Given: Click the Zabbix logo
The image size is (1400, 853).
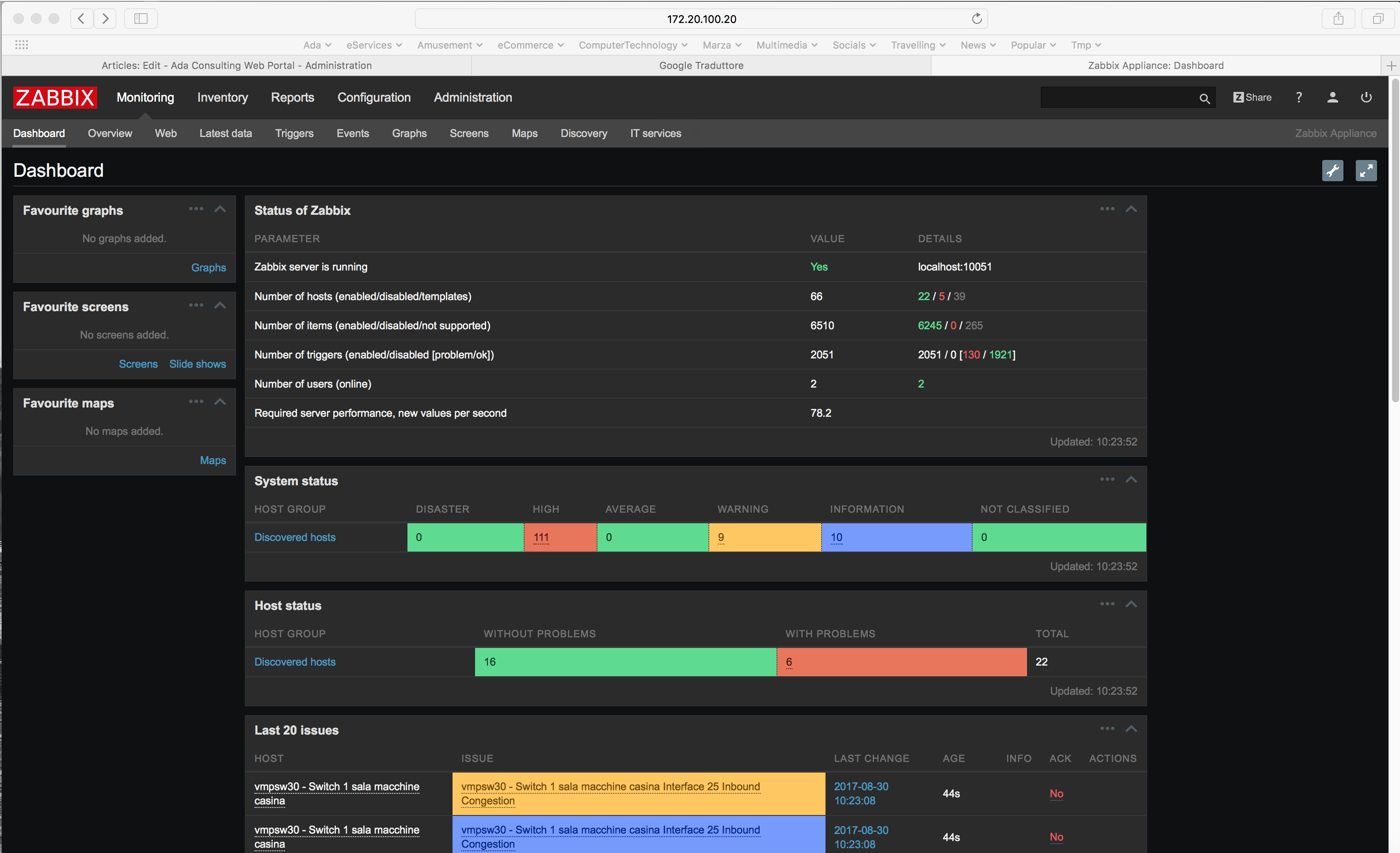Looking at the screenshot, I should tap(55, 97).
